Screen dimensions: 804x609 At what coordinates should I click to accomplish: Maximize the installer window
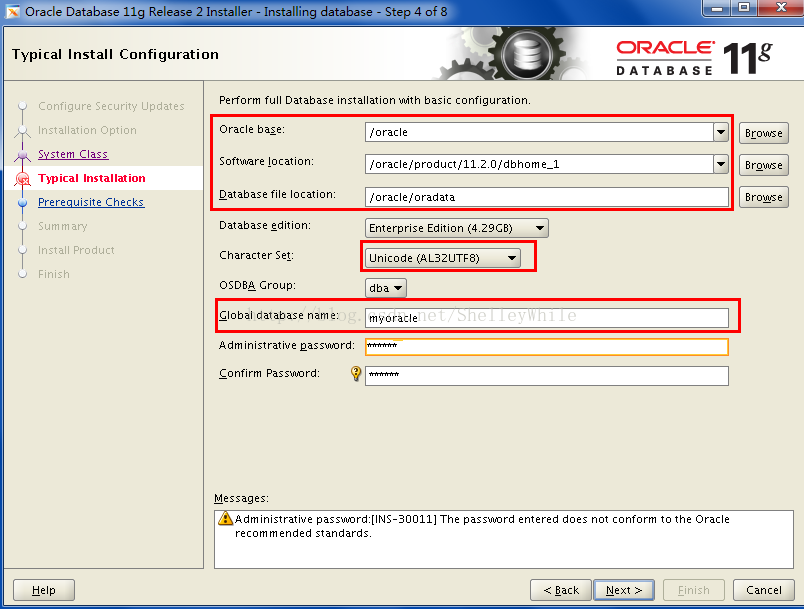point(744,8)
